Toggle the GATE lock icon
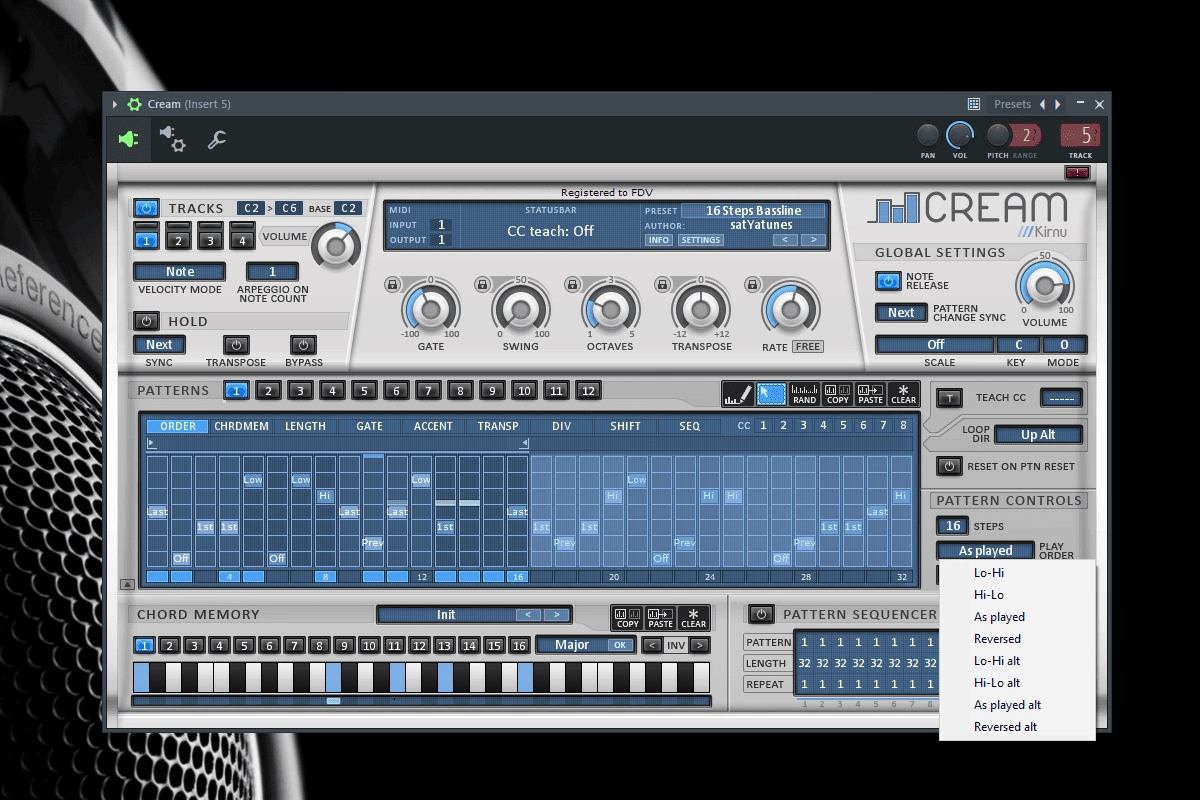This screenshot has width=1200, height=800. coord(392,285)
